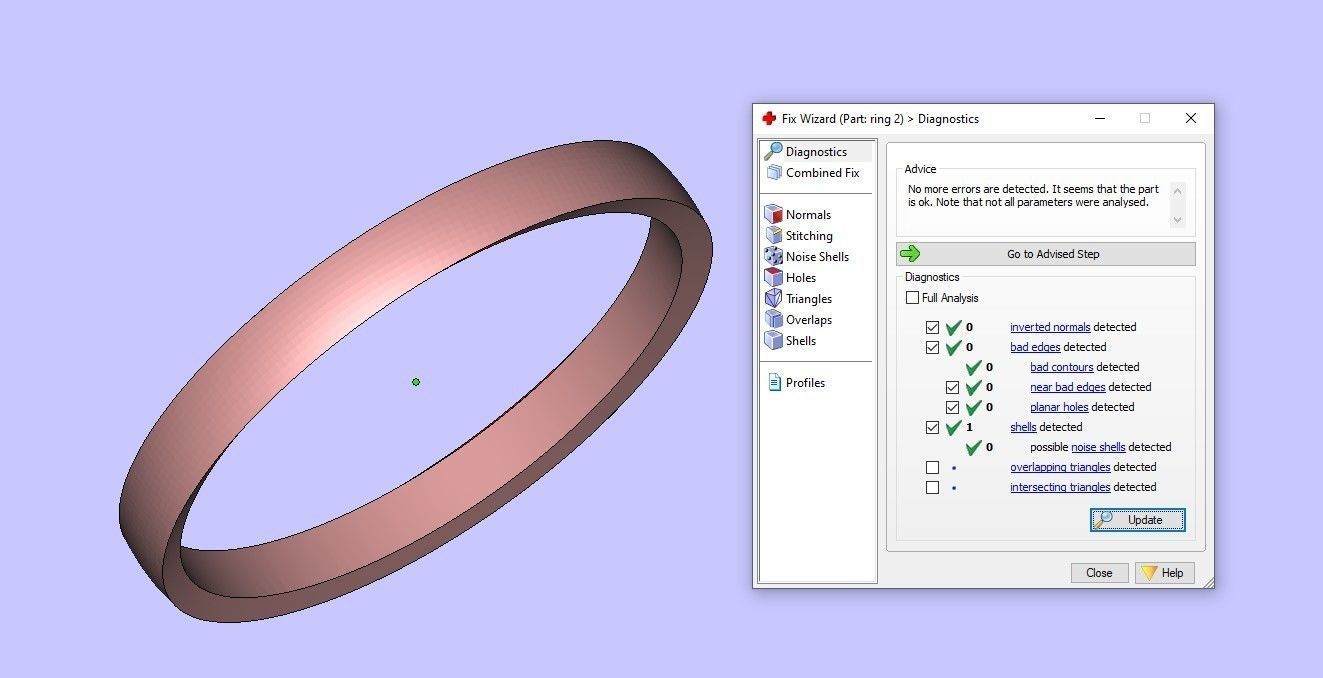1323x678 pixels.
Task: Switch to the Stitching step
Action: pos(809,236)
